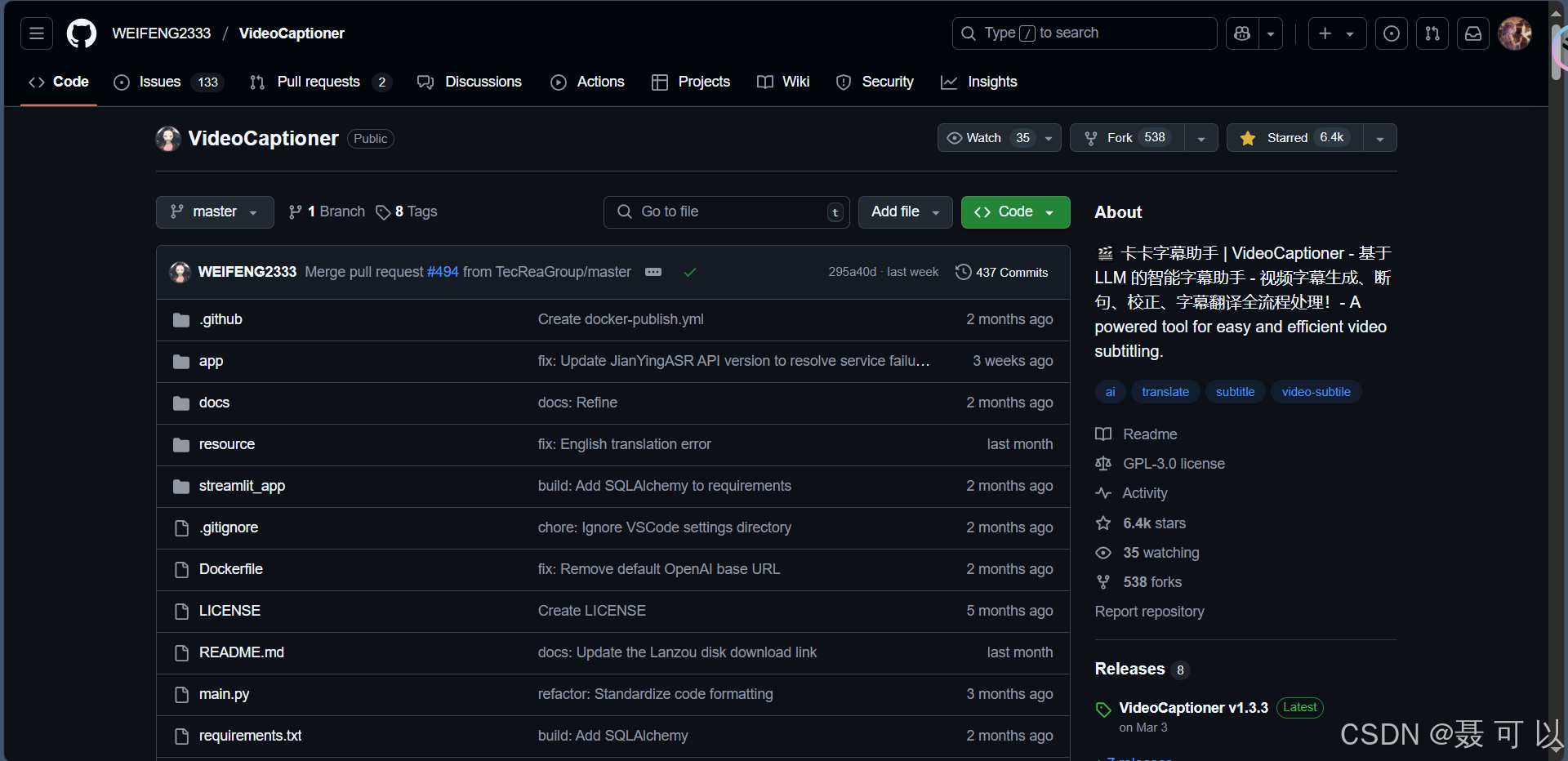The image size is (1568, 761).
Task: Jump to the Readme section
Action: pyautogui.click(x=1137, y=434)
